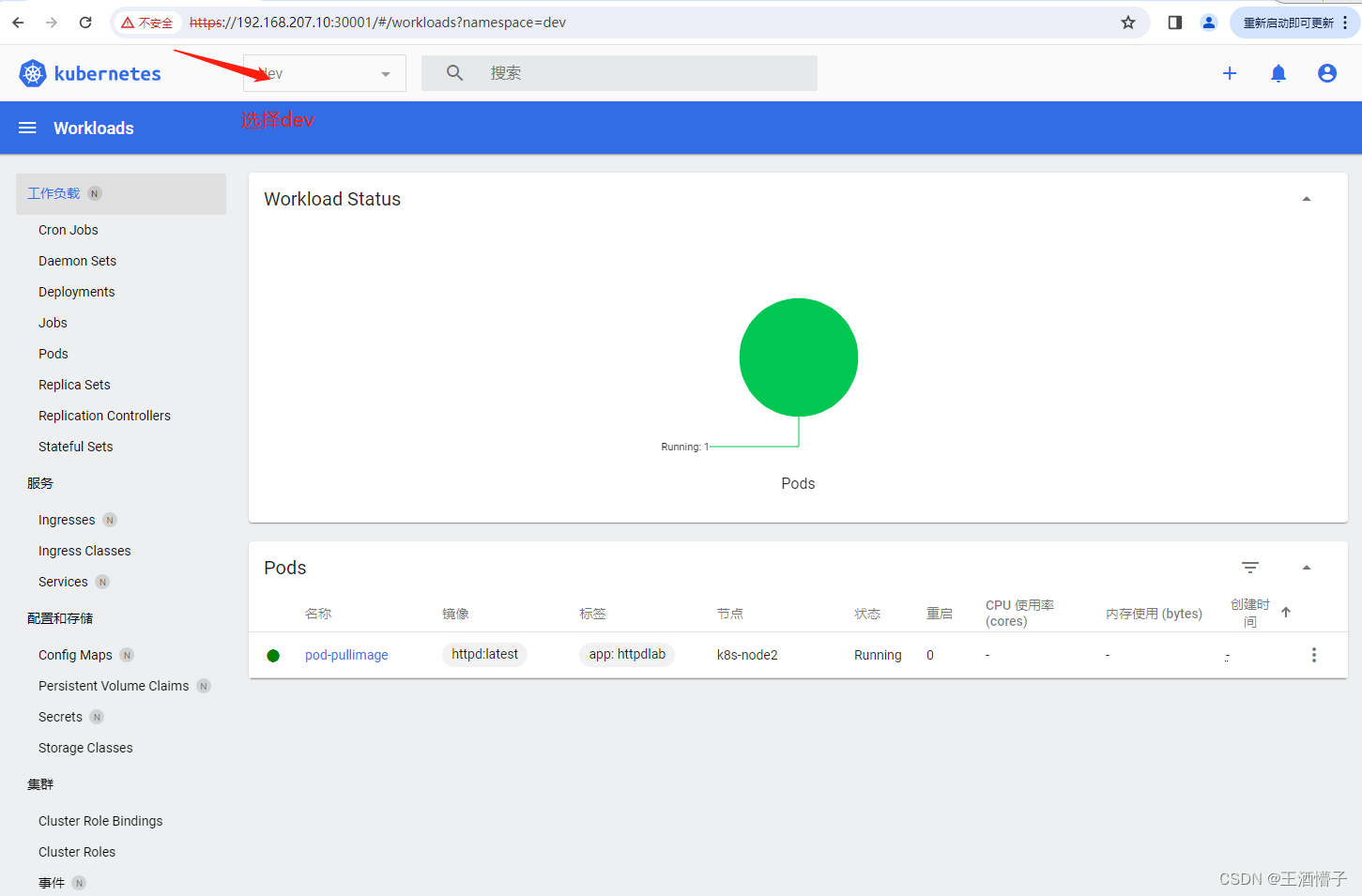
Task: Open the 配置和存储 section heading
Action: (60, 618)
